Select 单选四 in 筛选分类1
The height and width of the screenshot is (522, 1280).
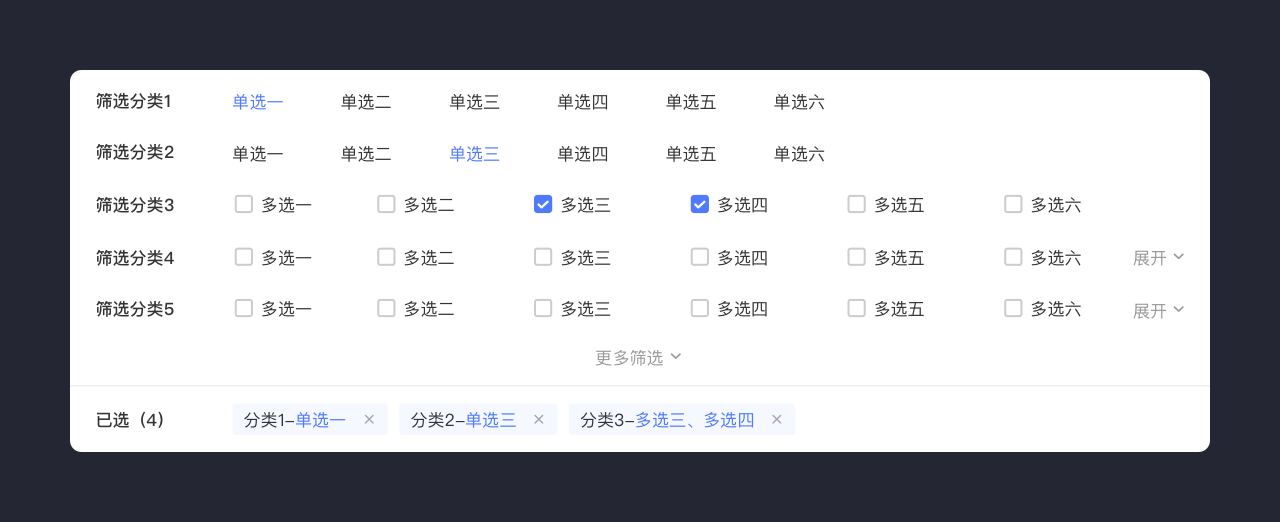[583, 101]
